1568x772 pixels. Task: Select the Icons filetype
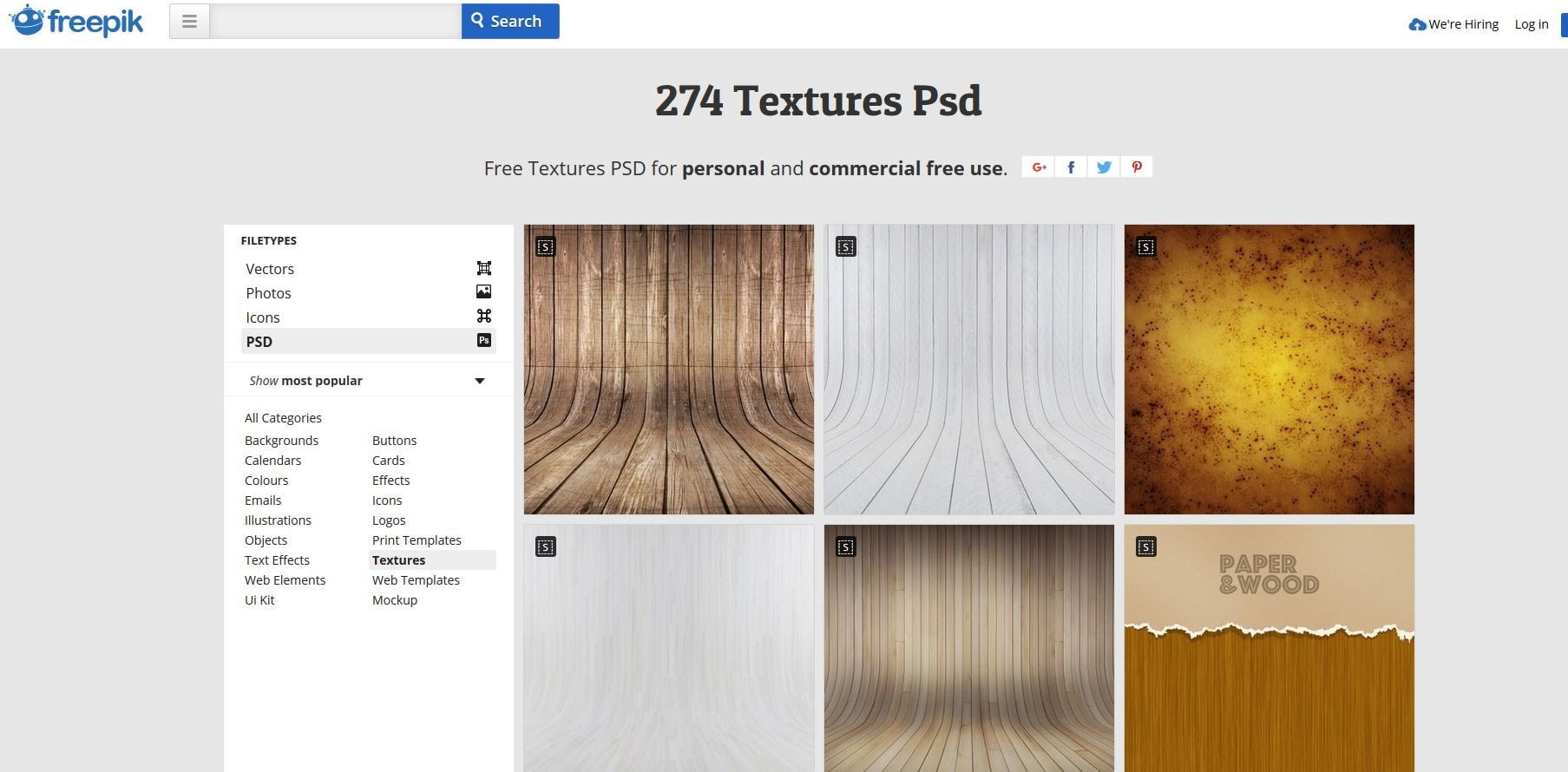tap(368, 317)
